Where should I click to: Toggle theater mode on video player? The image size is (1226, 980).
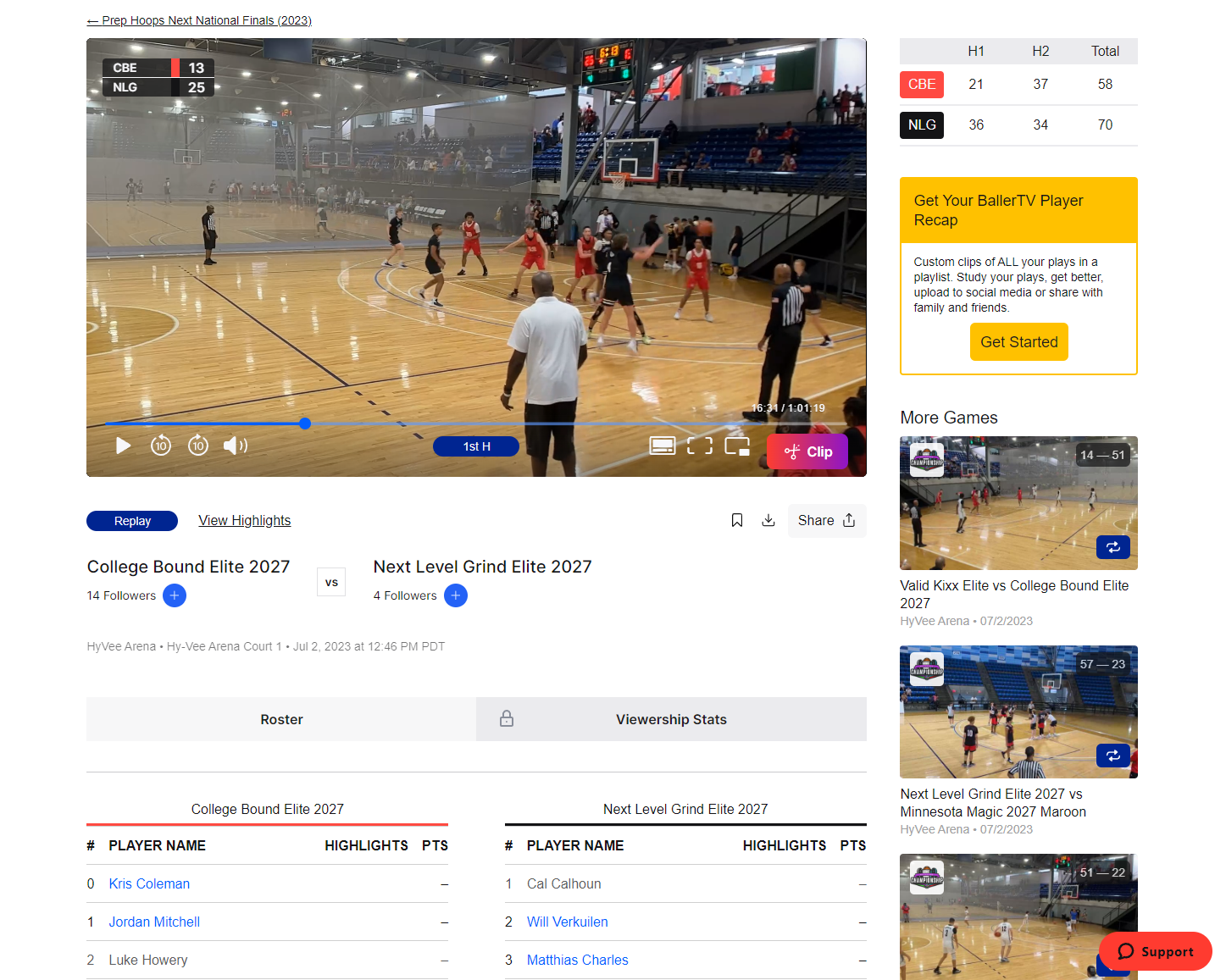(x=662, y=446)
